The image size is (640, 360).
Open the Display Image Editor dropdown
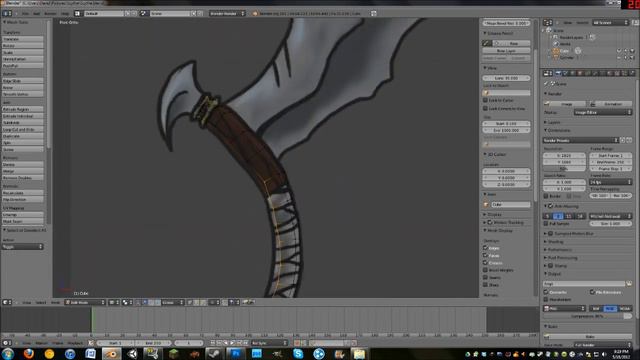(x=603, y=112)
